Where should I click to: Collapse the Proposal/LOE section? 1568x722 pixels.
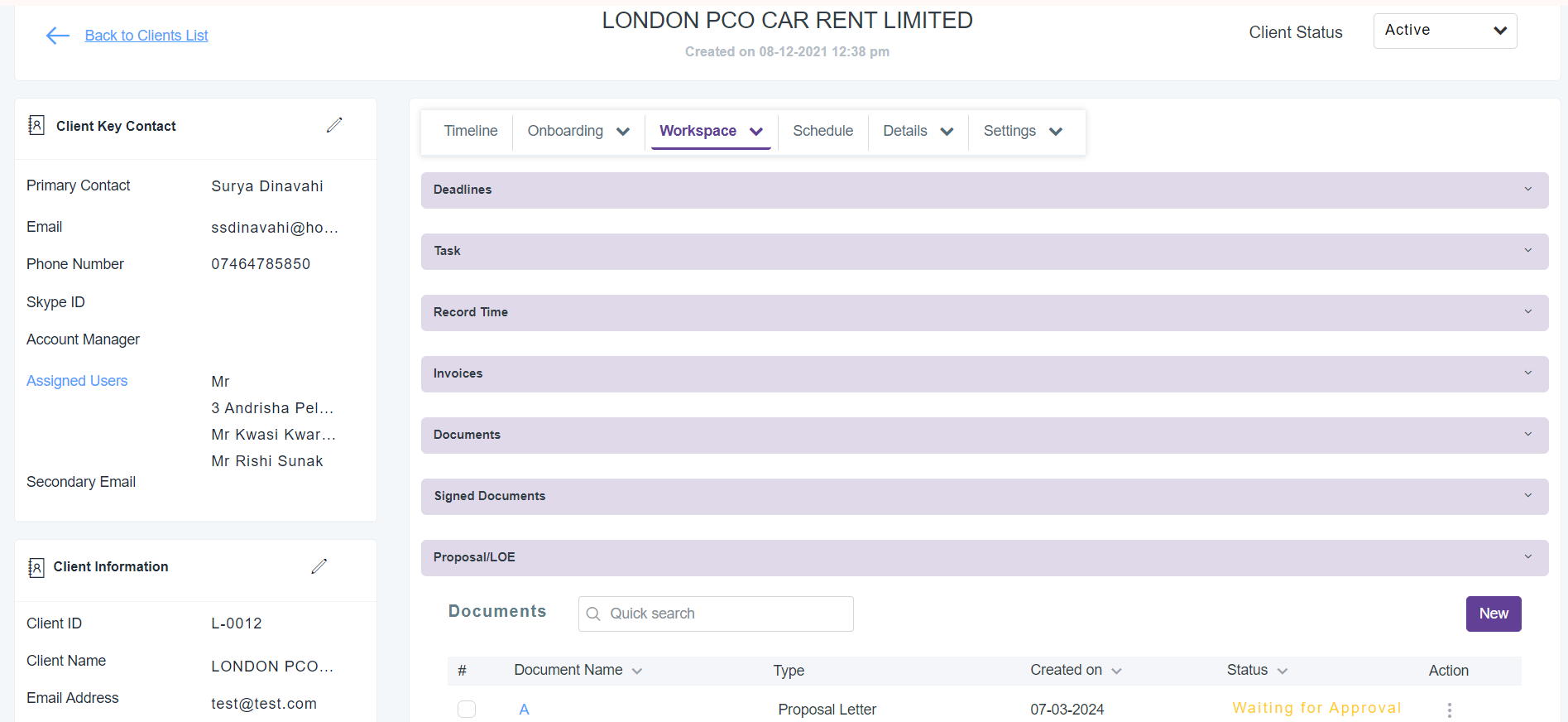tap(985, 557)
